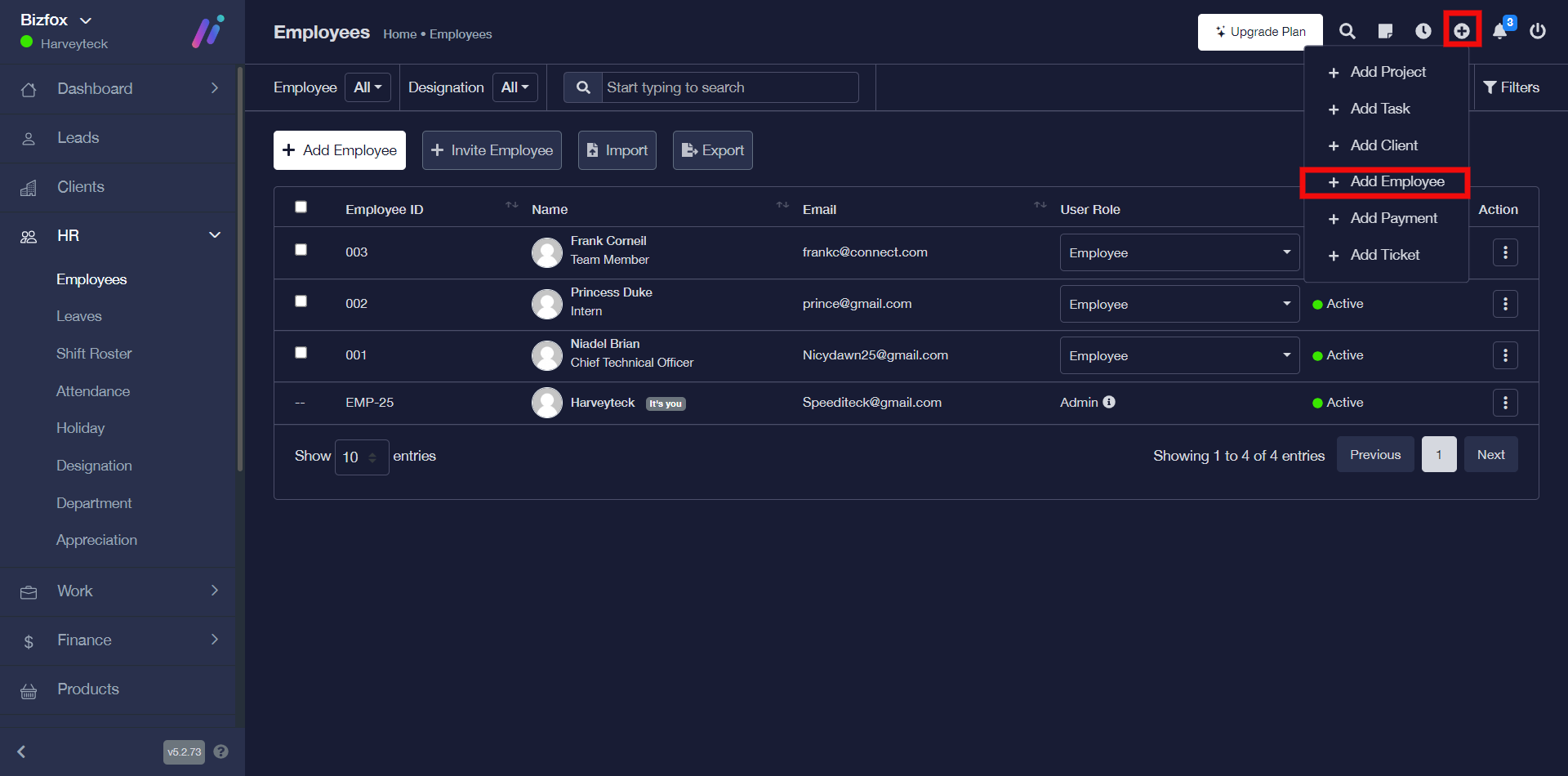
Task: Open the timer clock icon
Action: pos(1423,31)
